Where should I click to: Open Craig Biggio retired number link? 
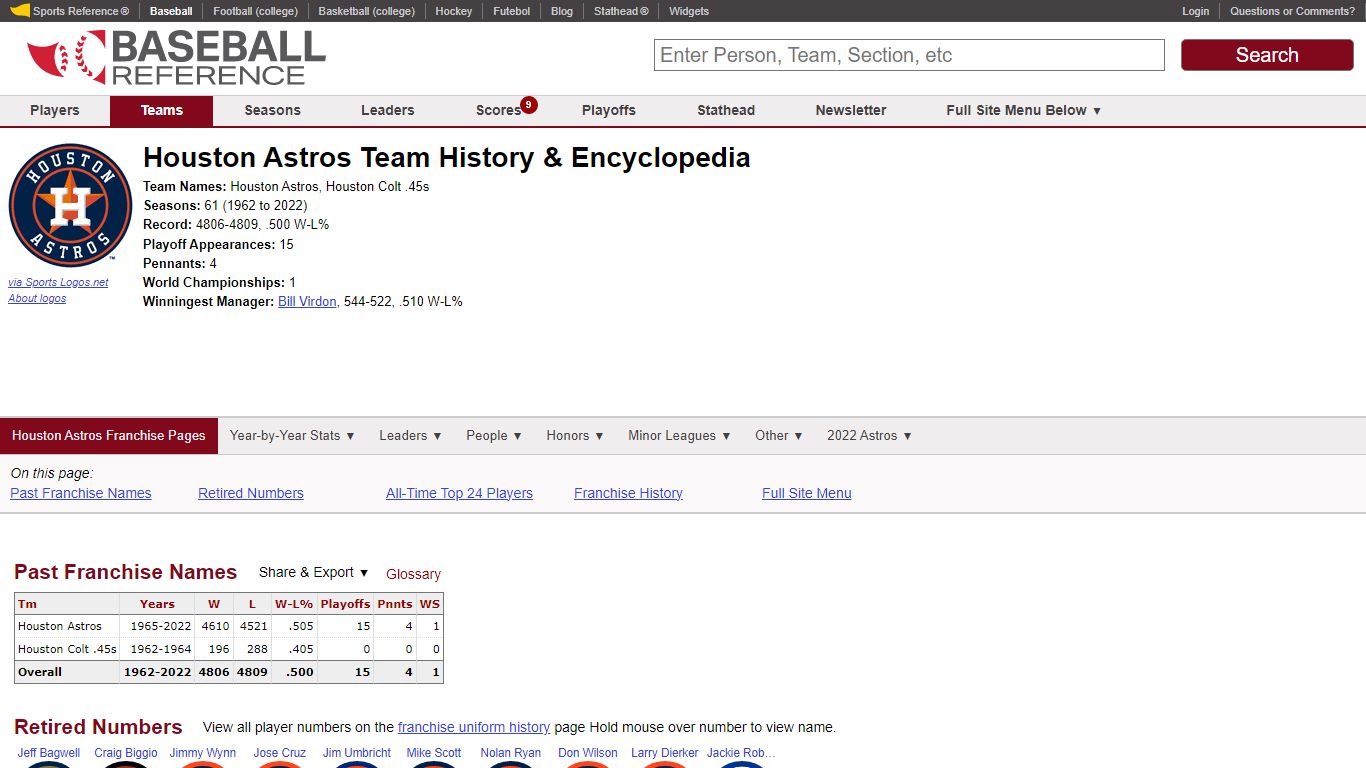click(x=126, y=753)
